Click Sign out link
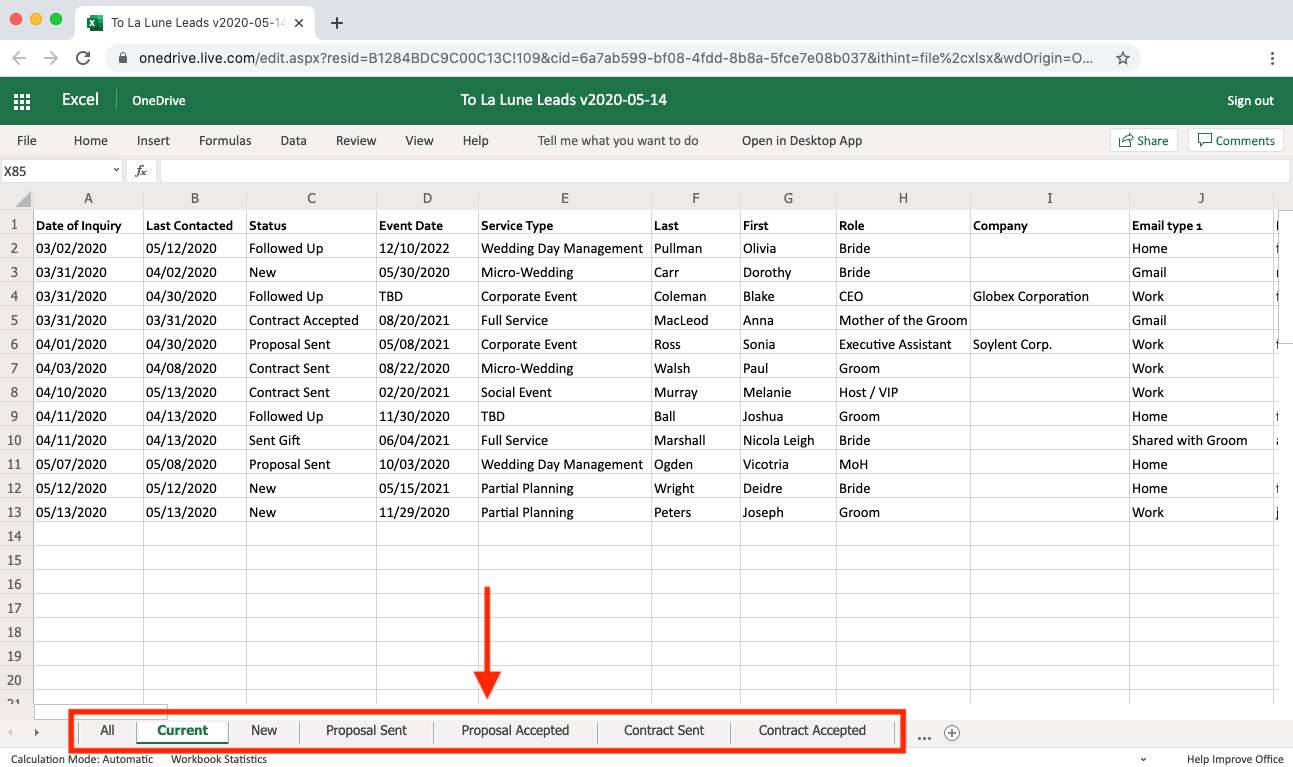Screen dimensions: 1293x767 pyautogui.click(x=1250, y=101)
